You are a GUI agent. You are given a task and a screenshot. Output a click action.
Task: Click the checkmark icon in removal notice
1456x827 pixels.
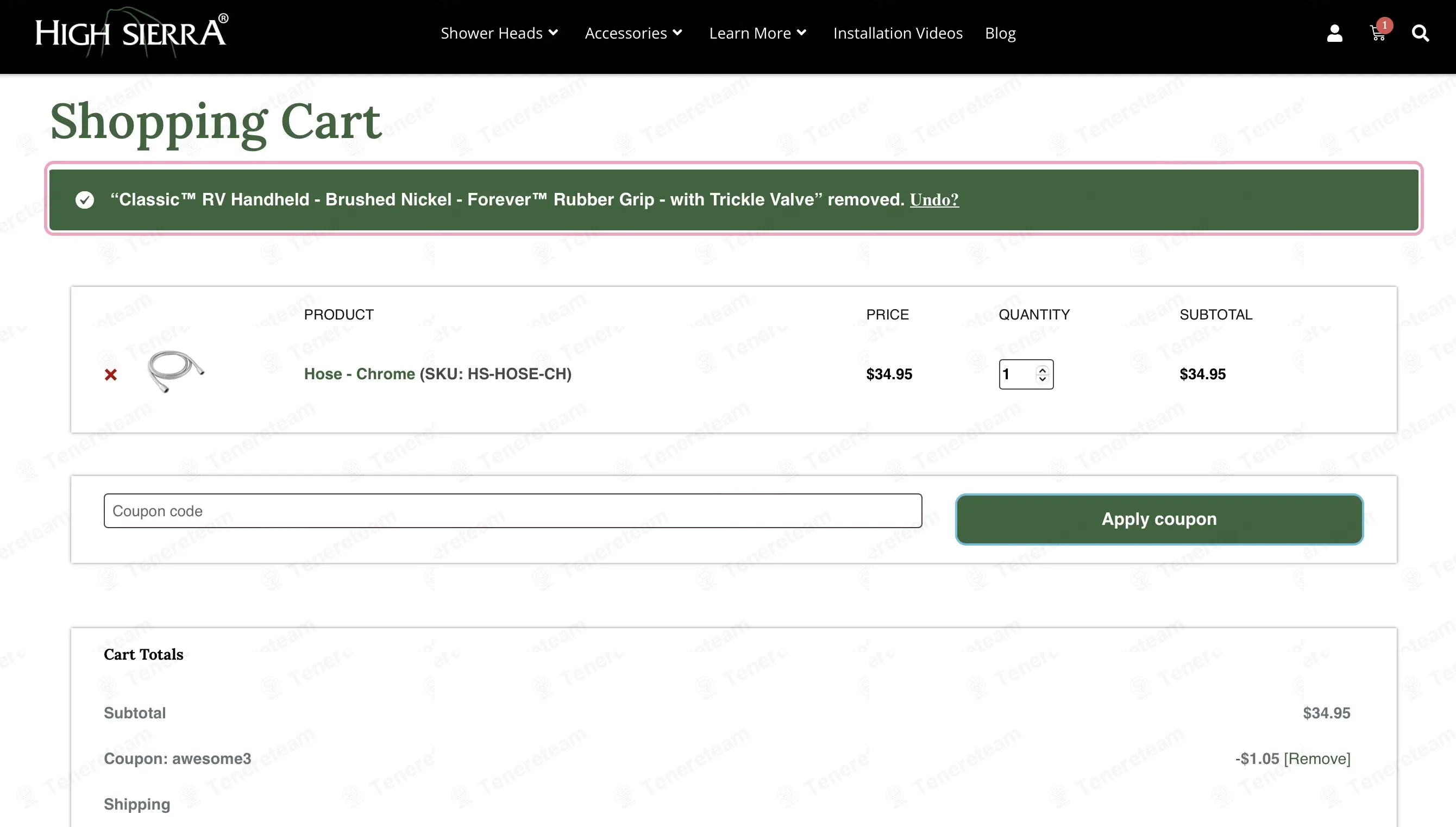(85, 200)
